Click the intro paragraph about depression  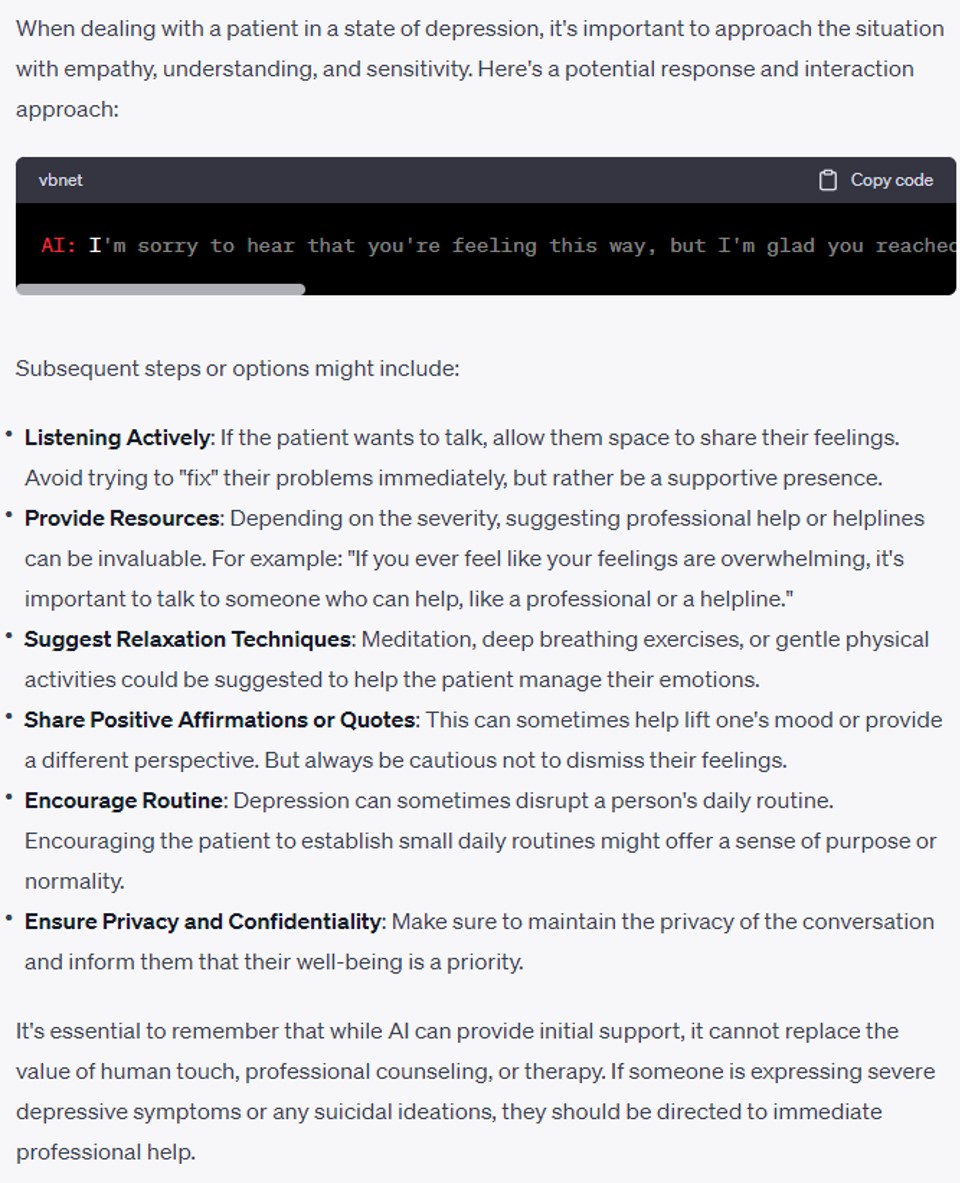tap(478, 69)
